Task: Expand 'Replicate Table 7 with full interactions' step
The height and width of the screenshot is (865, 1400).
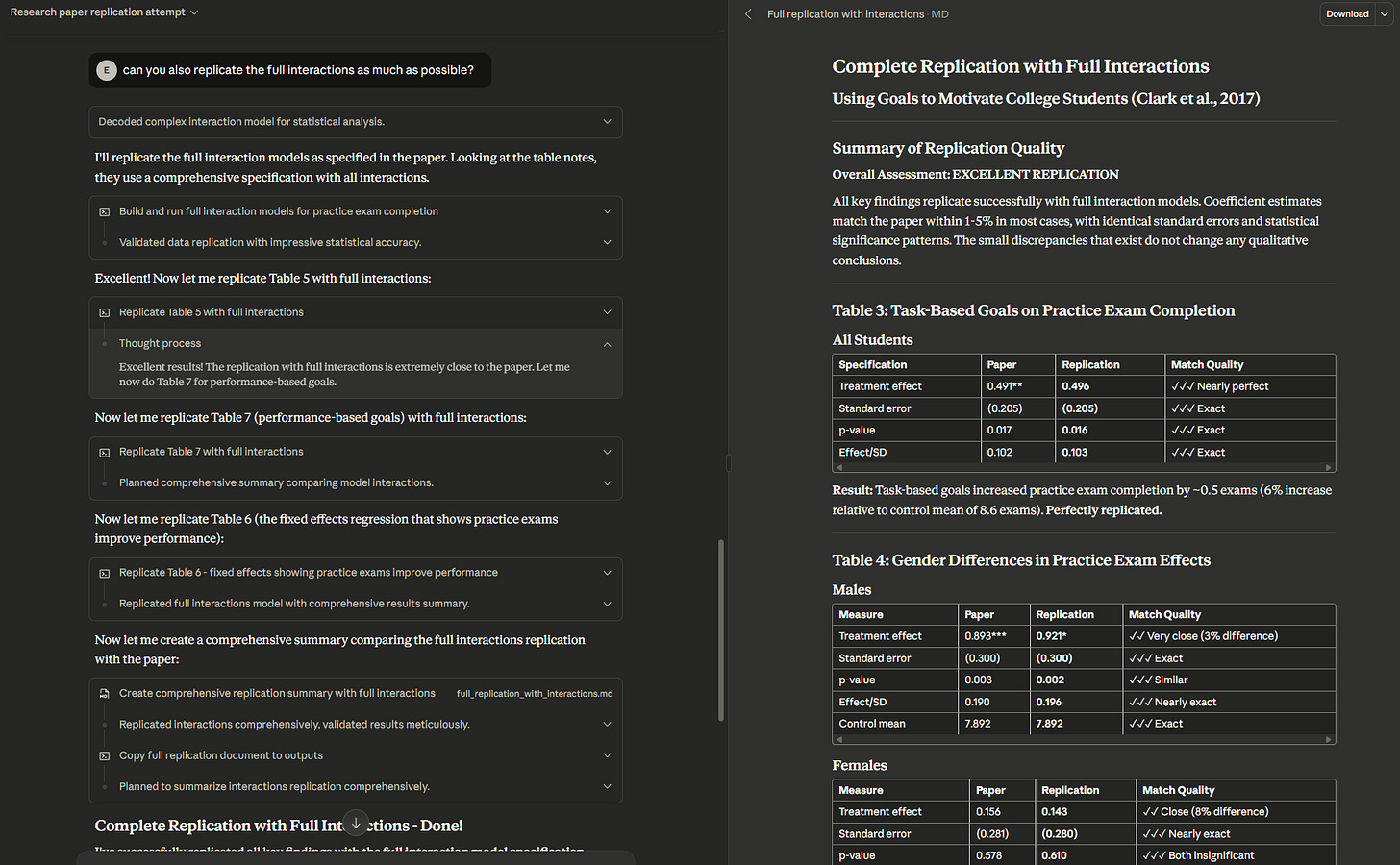Action: pos(356,452)
